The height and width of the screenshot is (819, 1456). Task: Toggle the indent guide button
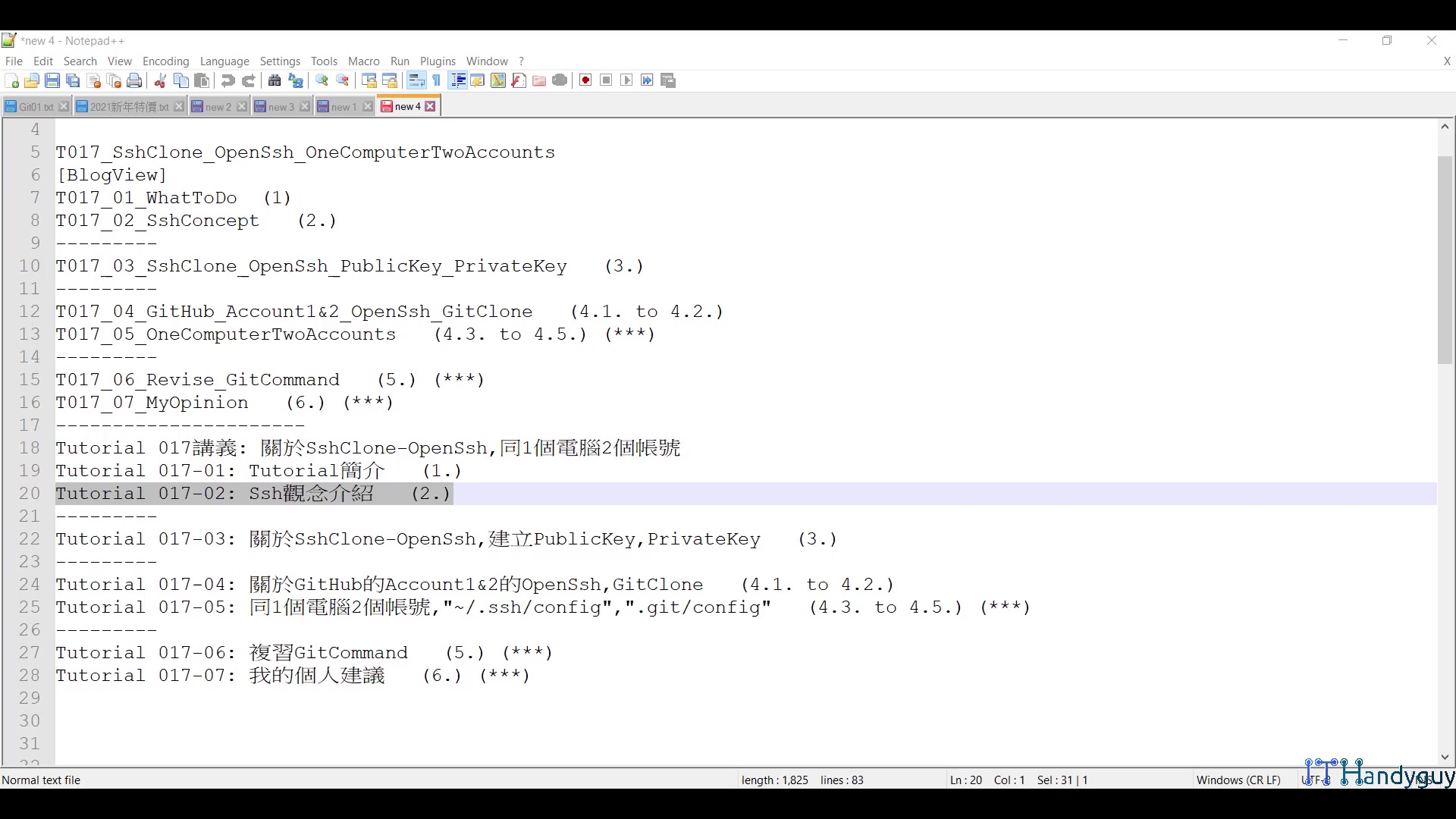(x=457, y=80)
